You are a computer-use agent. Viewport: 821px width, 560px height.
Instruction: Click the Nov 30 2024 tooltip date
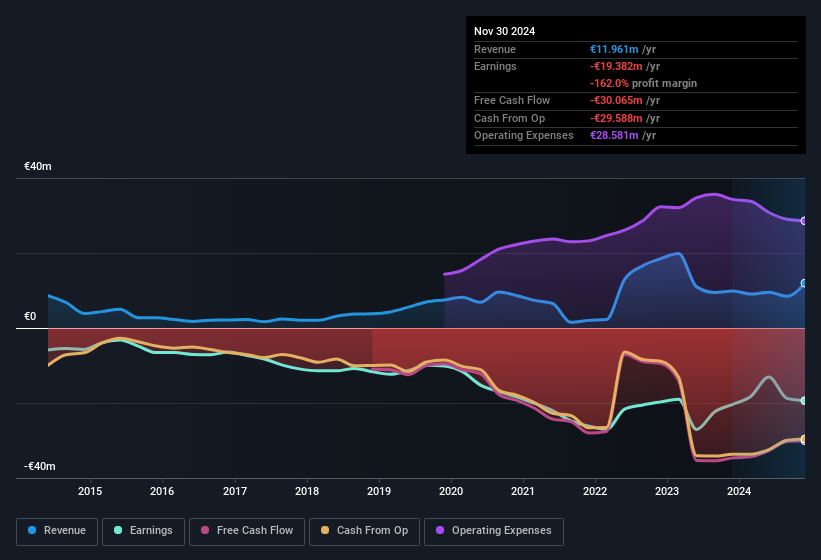click(504, 31)
